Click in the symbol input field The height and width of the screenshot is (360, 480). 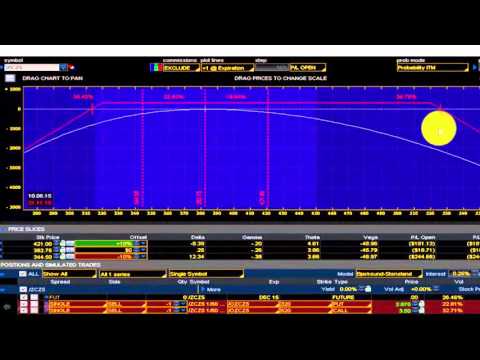point(32,67)
